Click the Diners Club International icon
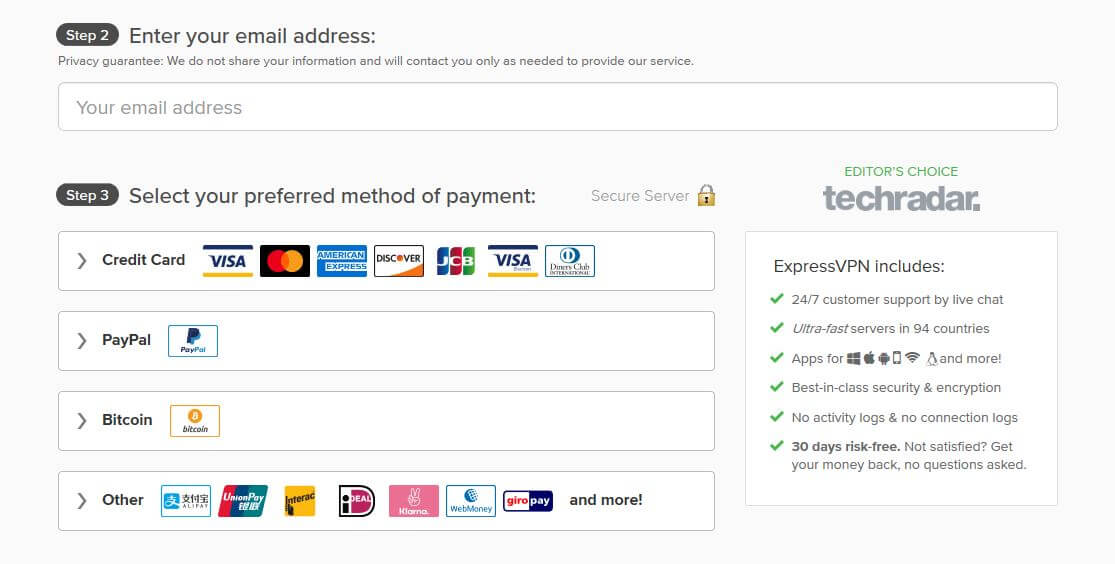The width and height of the screenshot is (1115, 564). coord(570,261)
